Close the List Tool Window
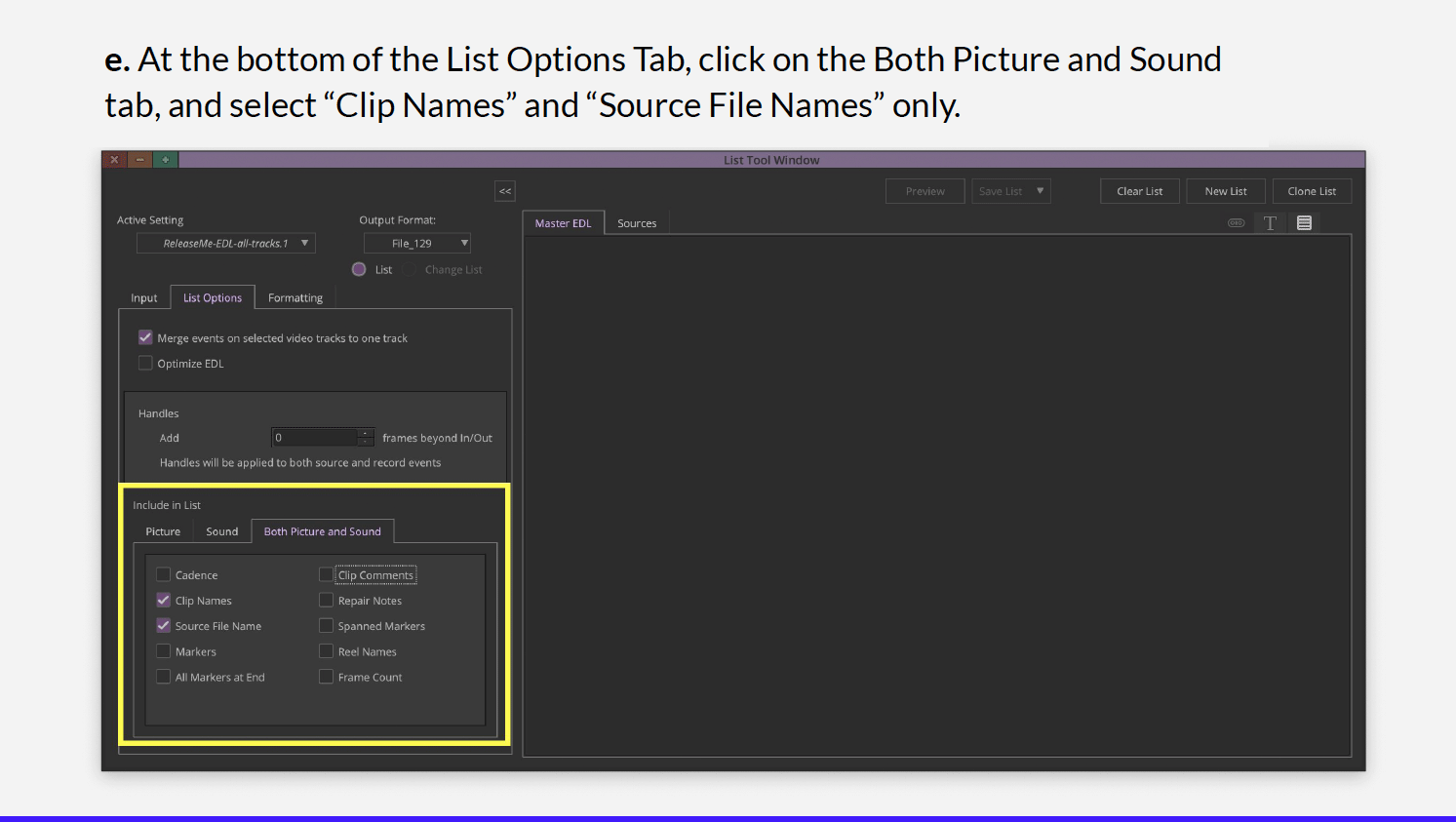 (x=115, y=160)
